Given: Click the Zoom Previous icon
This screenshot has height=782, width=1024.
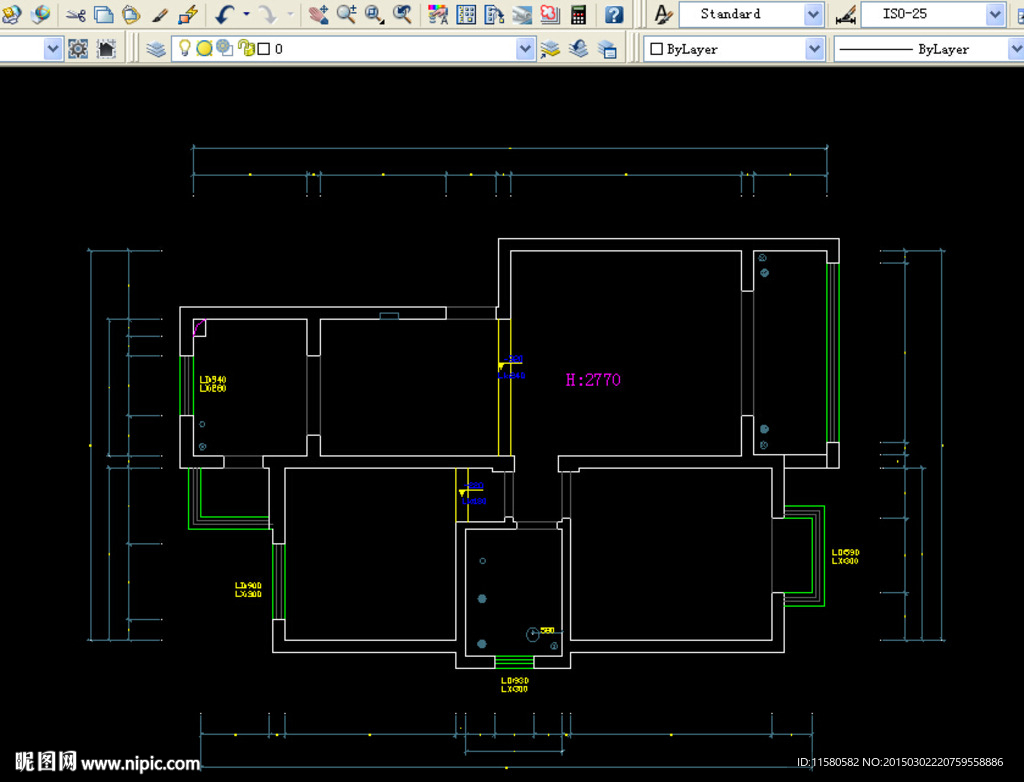Looking at the screenshot, I should coord(402,15).
